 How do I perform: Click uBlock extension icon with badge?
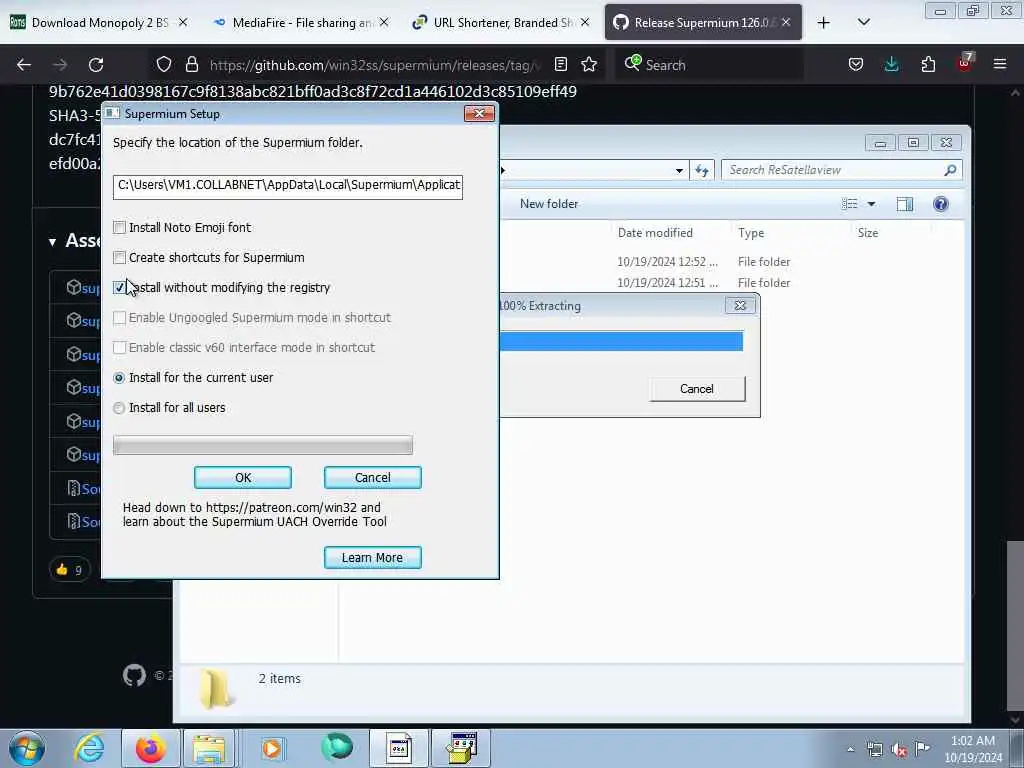[965, 63]
